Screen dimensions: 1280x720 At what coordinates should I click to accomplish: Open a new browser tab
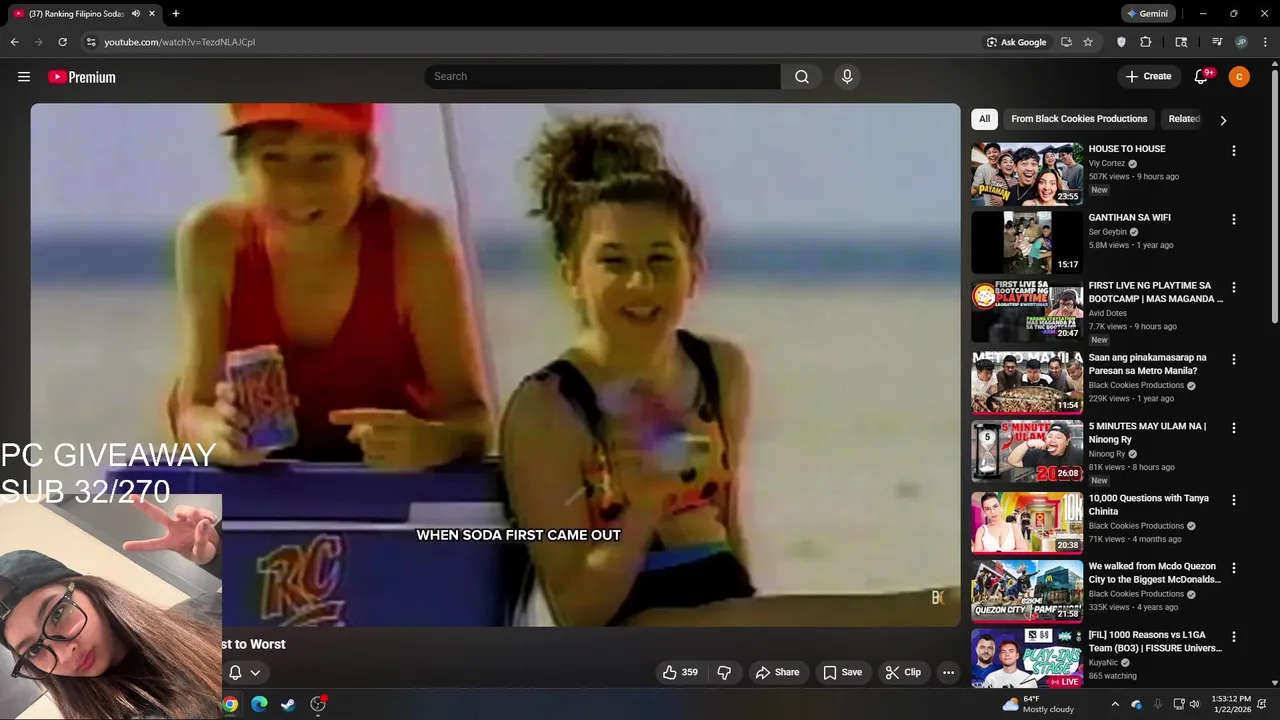coord(176,14)
